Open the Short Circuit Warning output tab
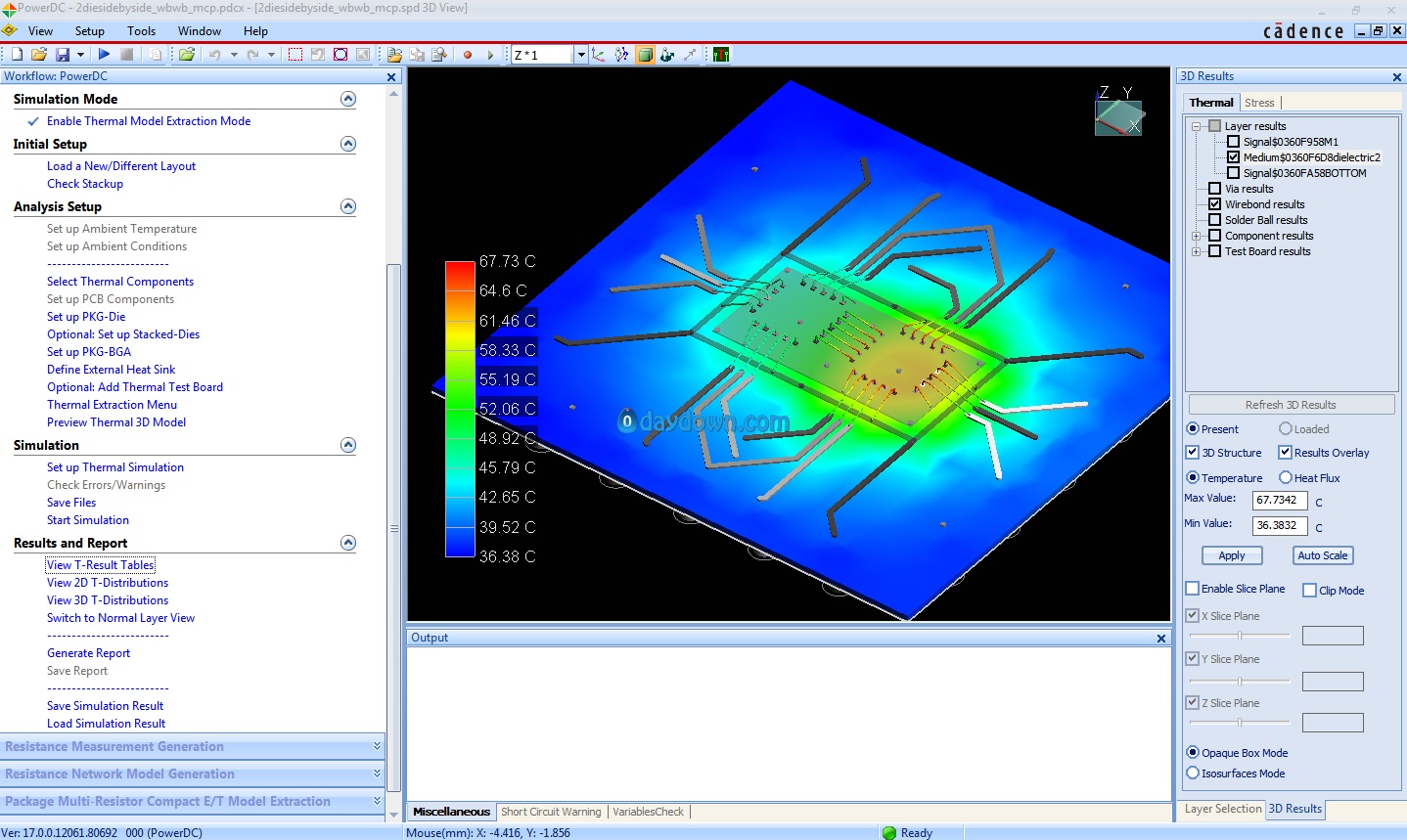 [551, 812]
